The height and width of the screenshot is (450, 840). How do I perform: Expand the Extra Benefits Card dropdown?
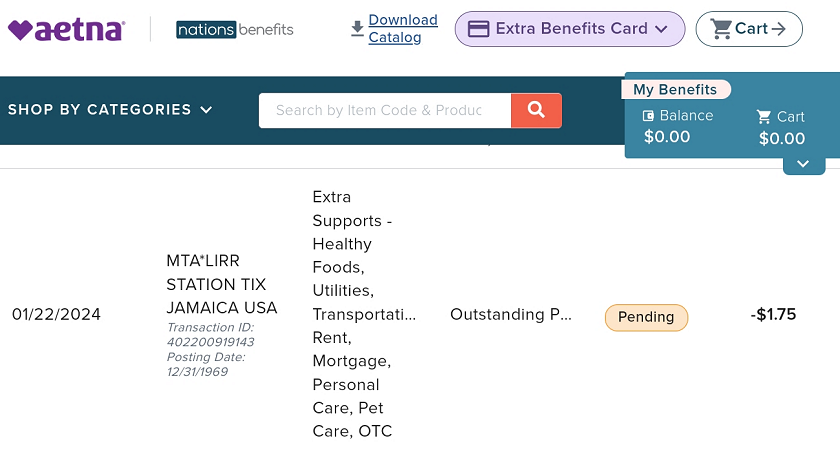pos(662,29)
